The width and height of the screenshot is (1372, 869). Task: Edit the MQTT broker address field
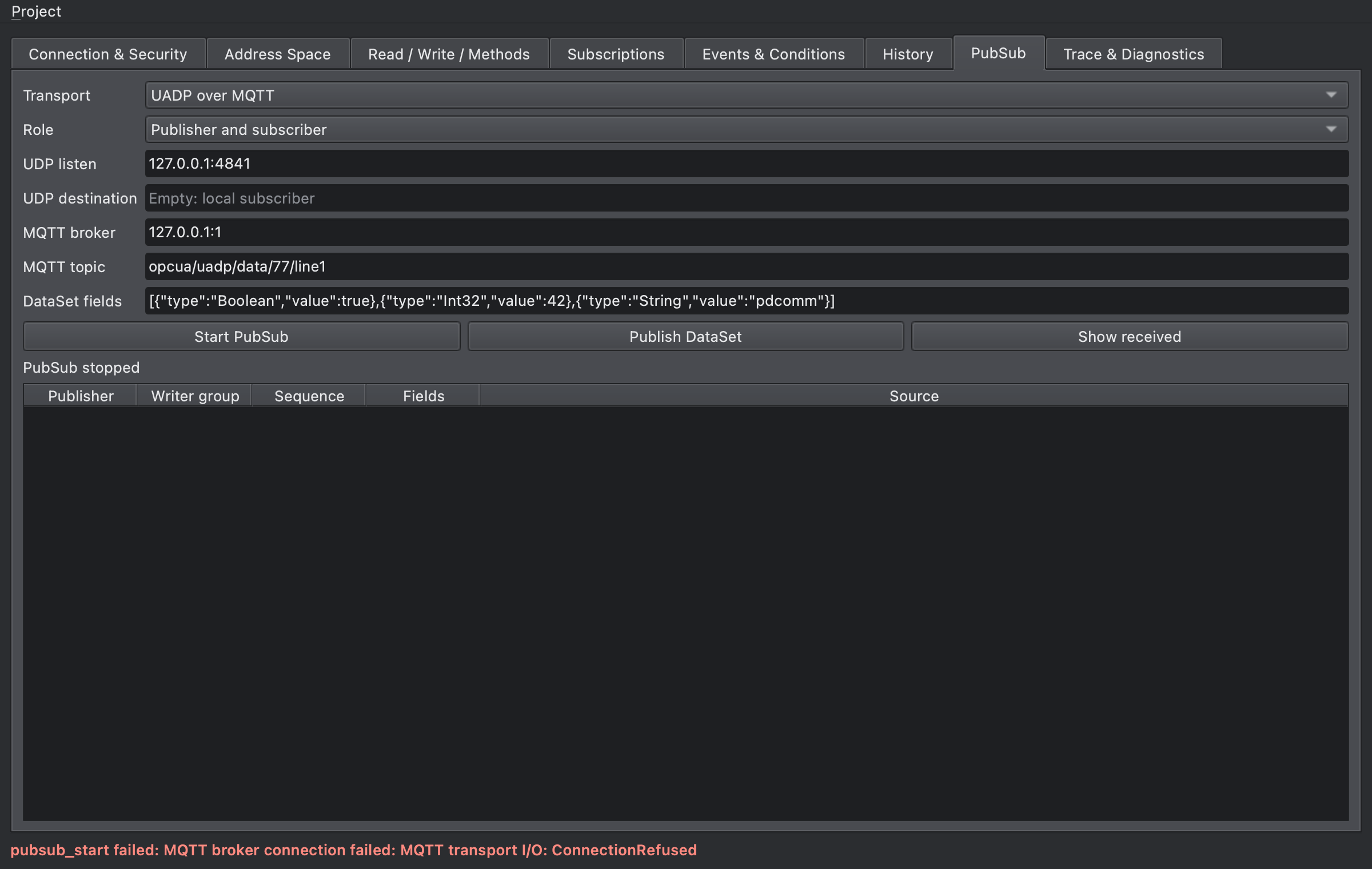click(x=747, y=232)
